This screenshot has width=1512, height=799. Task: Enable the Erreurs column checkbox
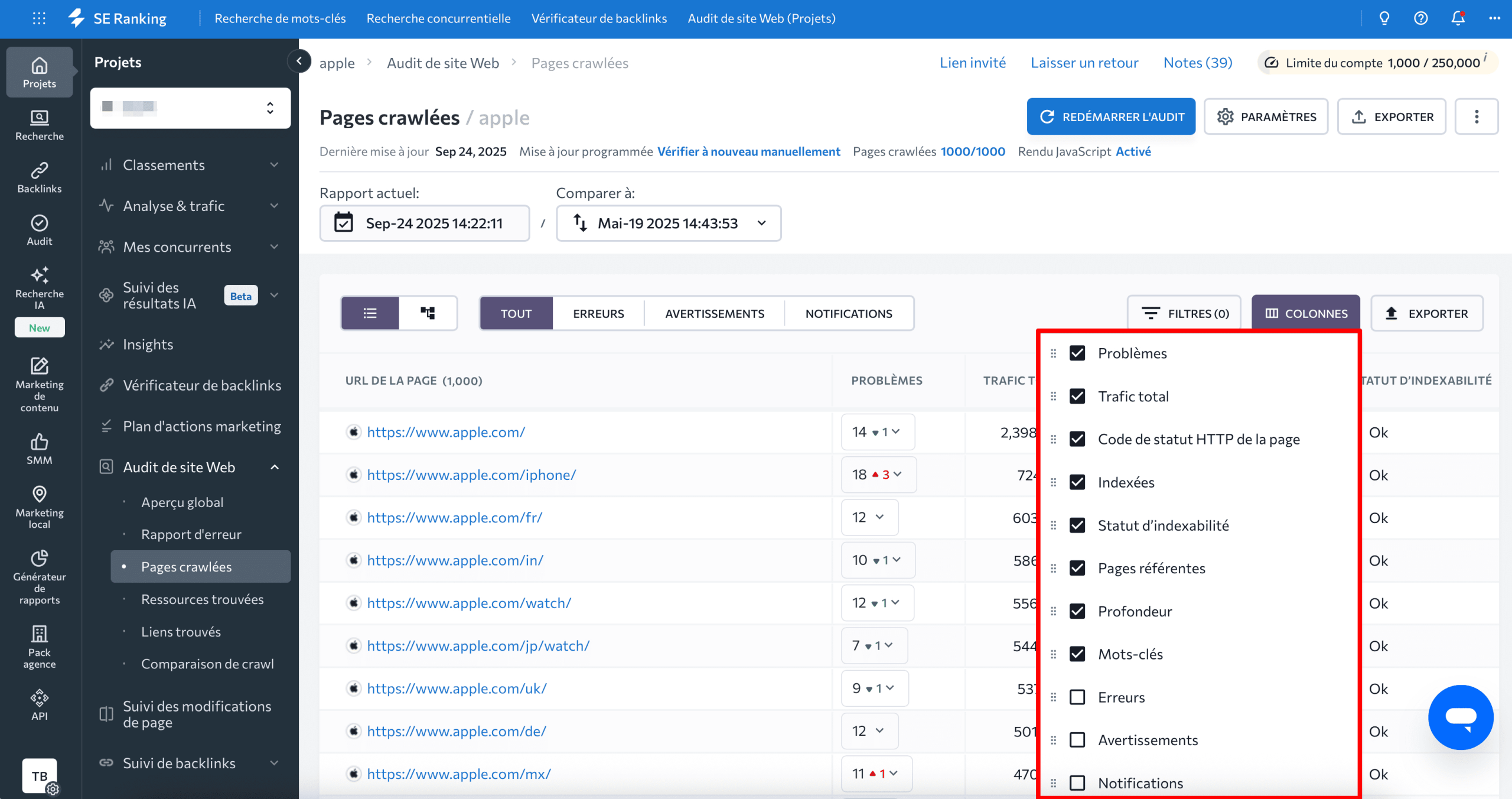pyautogui.click(x=1077, y=697)
